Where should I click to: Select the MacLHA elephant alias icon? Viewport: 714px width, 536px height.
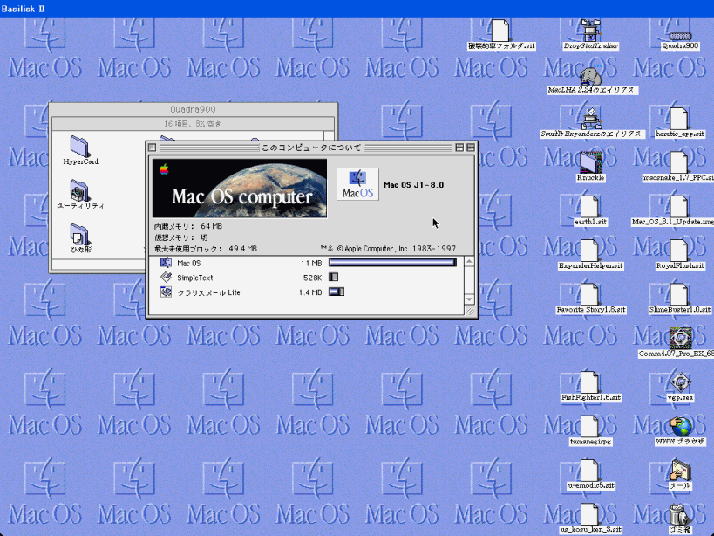[591, 76]
